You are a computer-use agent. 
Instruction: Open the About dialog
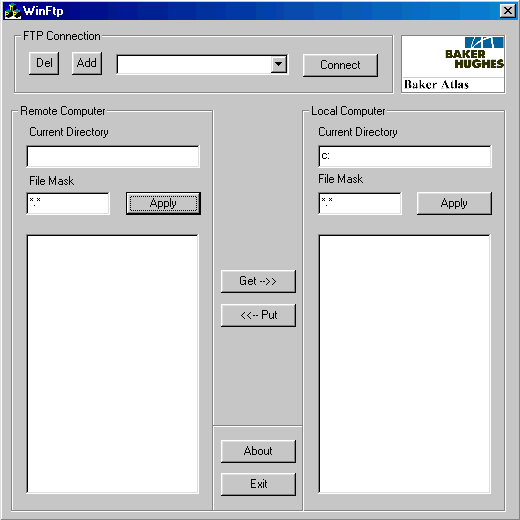pos(258,451)
